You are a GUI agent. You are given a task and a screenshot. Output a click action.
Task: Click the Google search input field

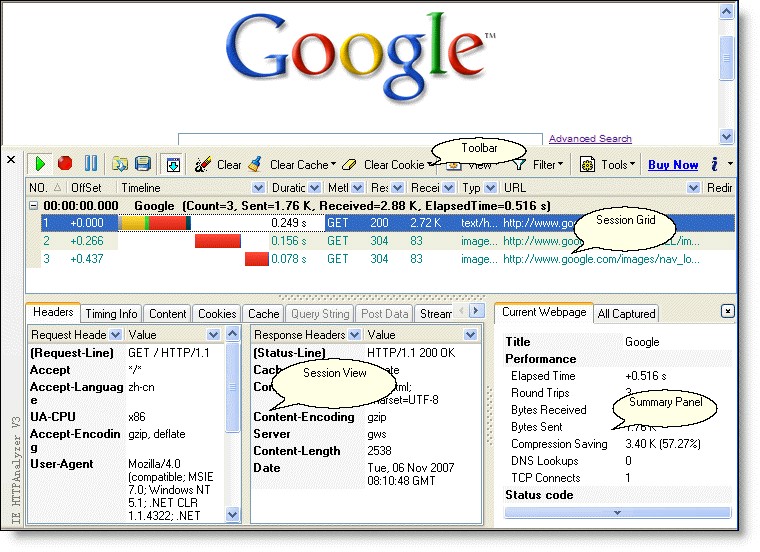click(360, 140)
